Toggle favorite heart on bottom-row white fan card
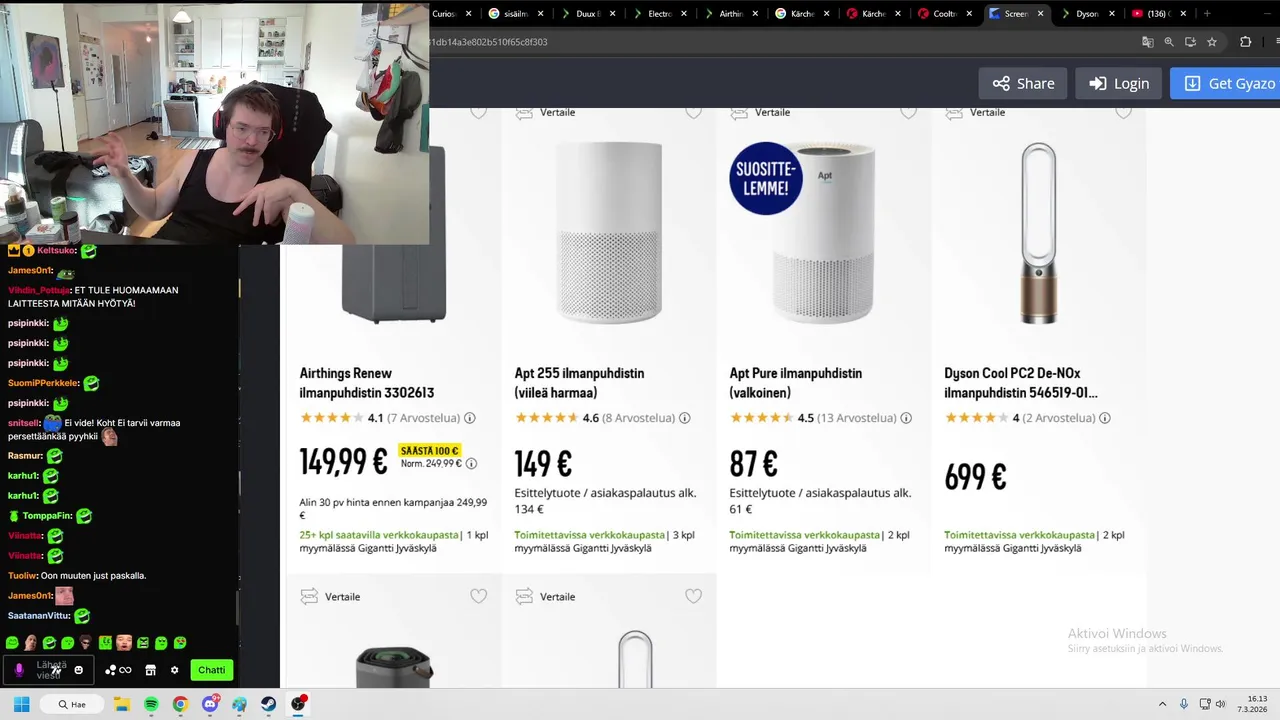Viewport: 1280px width, 720px height. (693, 596)
